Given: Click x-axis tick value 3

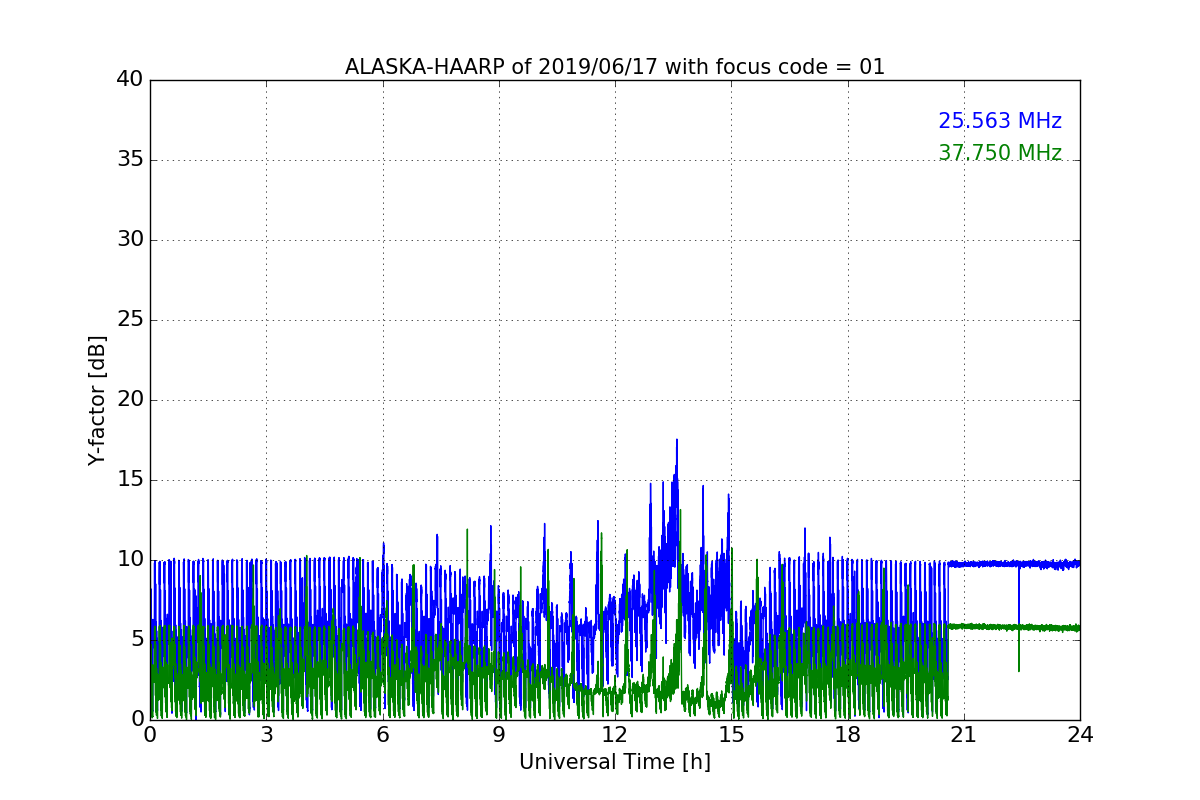Looking at the screenshot, I should point(266,735).
